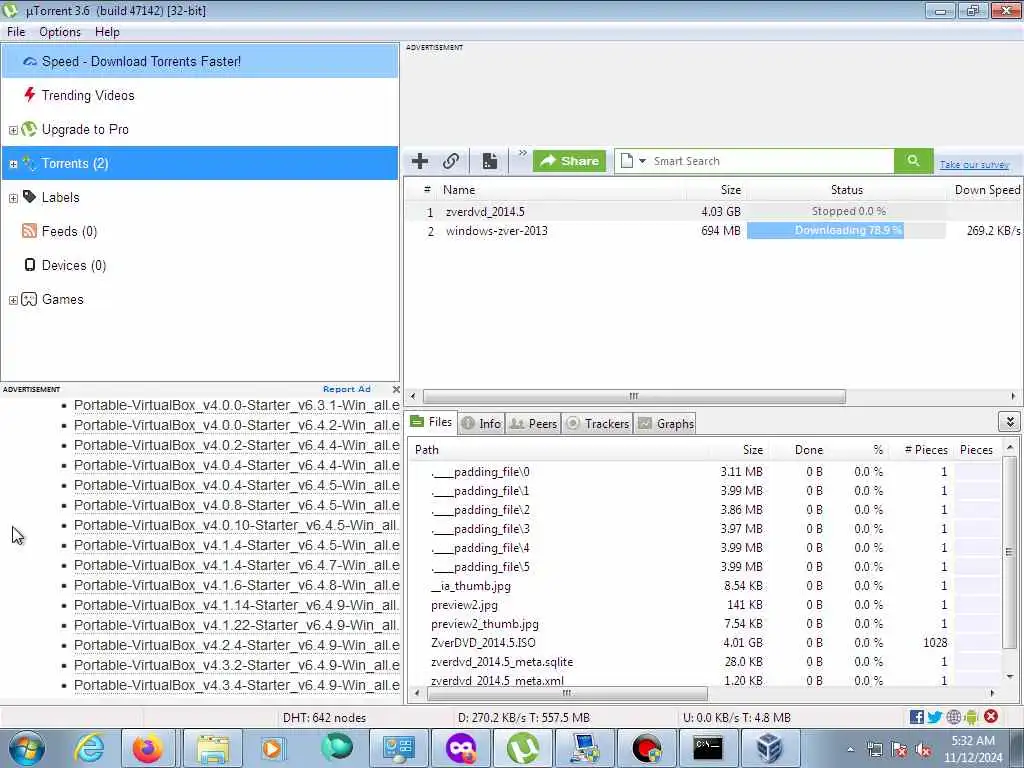Select Speed - Download Torrents Faster item
The width and height of the screenshot is (1024, 768).
pos(200,61)
